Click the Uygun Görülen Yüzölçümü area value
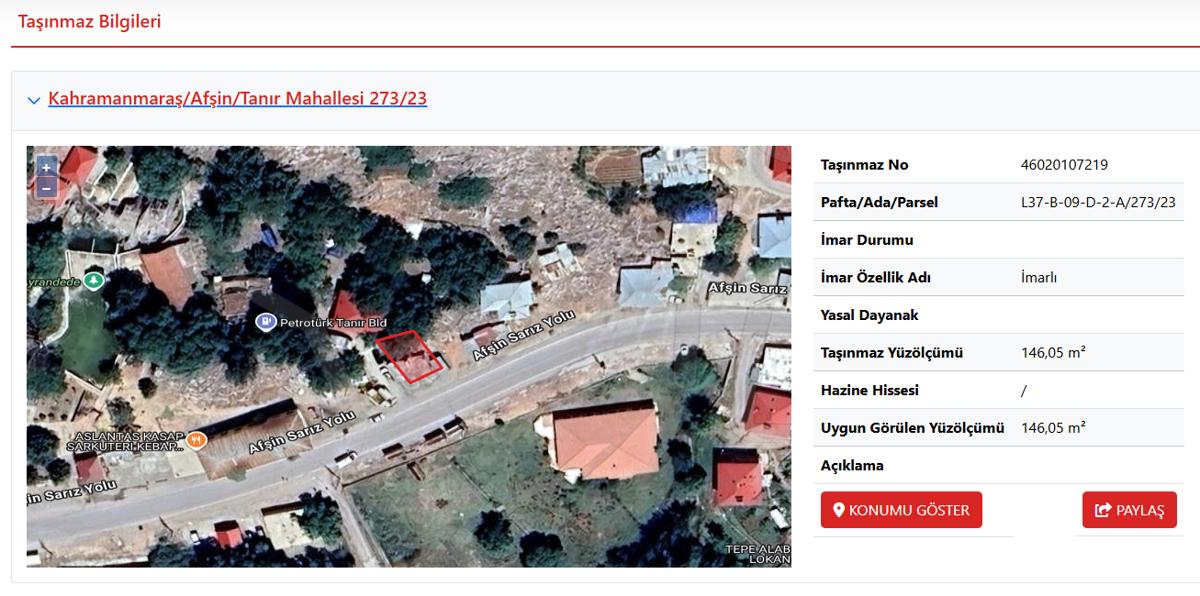The width and height of the screenshot is (1200, 596). click(x=1053, y=428)
